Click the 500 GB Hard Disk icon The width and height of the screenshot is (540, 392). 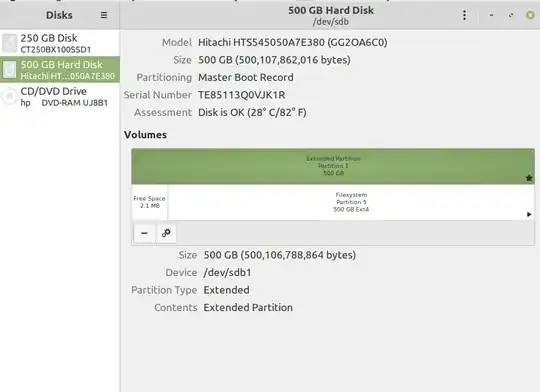[9, 70]
